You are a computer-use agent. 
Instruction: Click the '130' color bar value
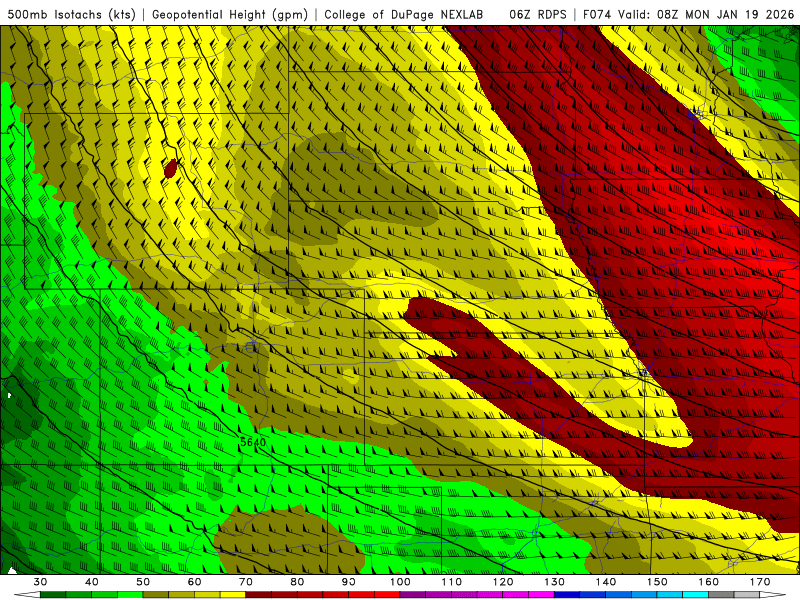click(555, 582)
